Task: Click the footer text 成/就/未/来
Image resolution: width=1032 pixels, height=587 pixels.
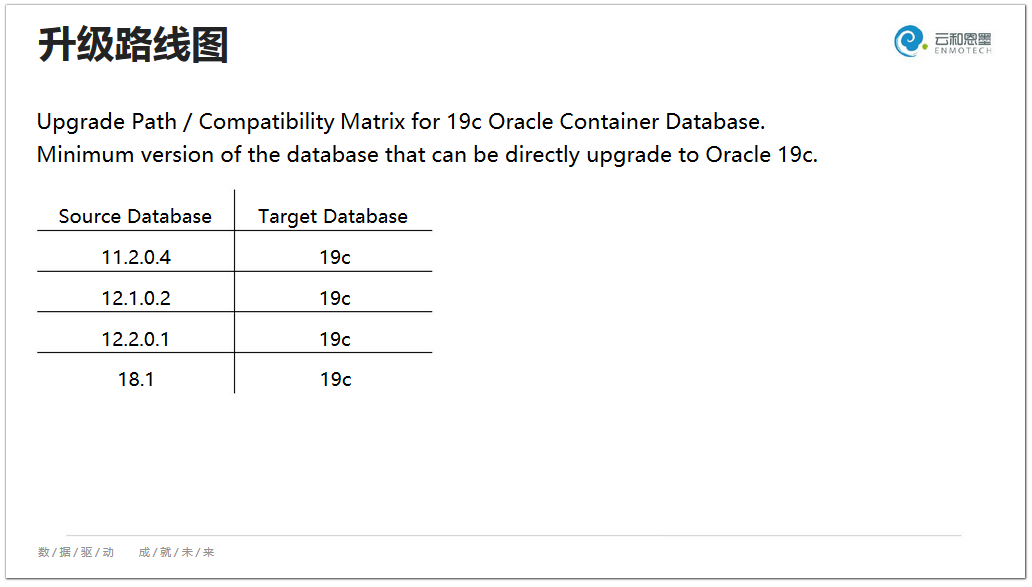Action: point(176,552)
